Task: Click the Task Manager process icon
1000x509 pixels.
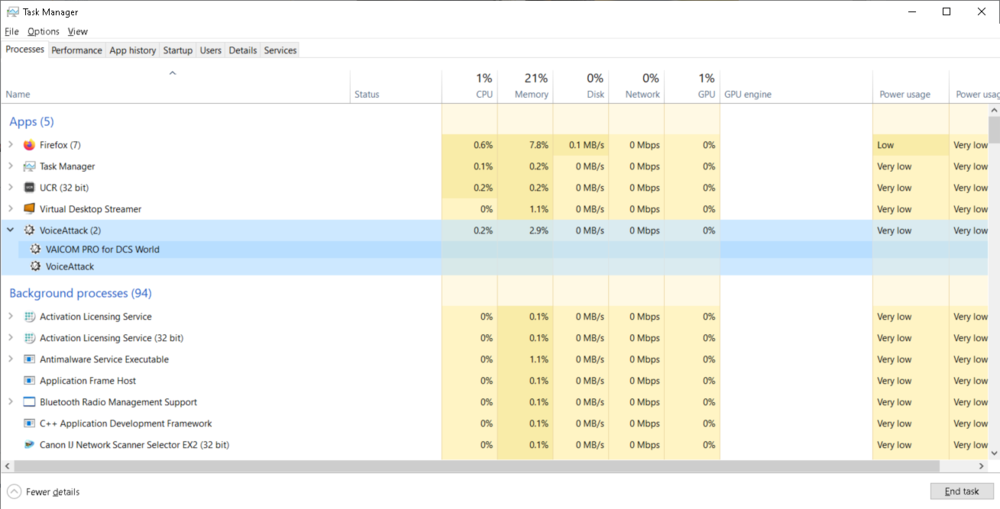Action: coord(29,166)
